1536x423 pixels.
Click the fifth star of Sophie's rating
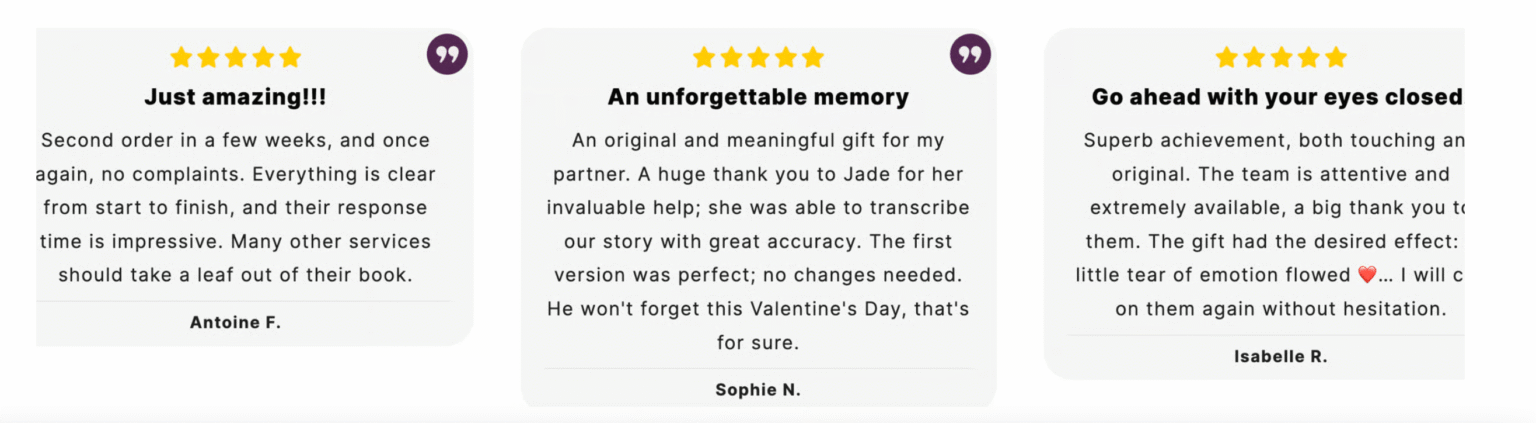[x=813, y=57]
